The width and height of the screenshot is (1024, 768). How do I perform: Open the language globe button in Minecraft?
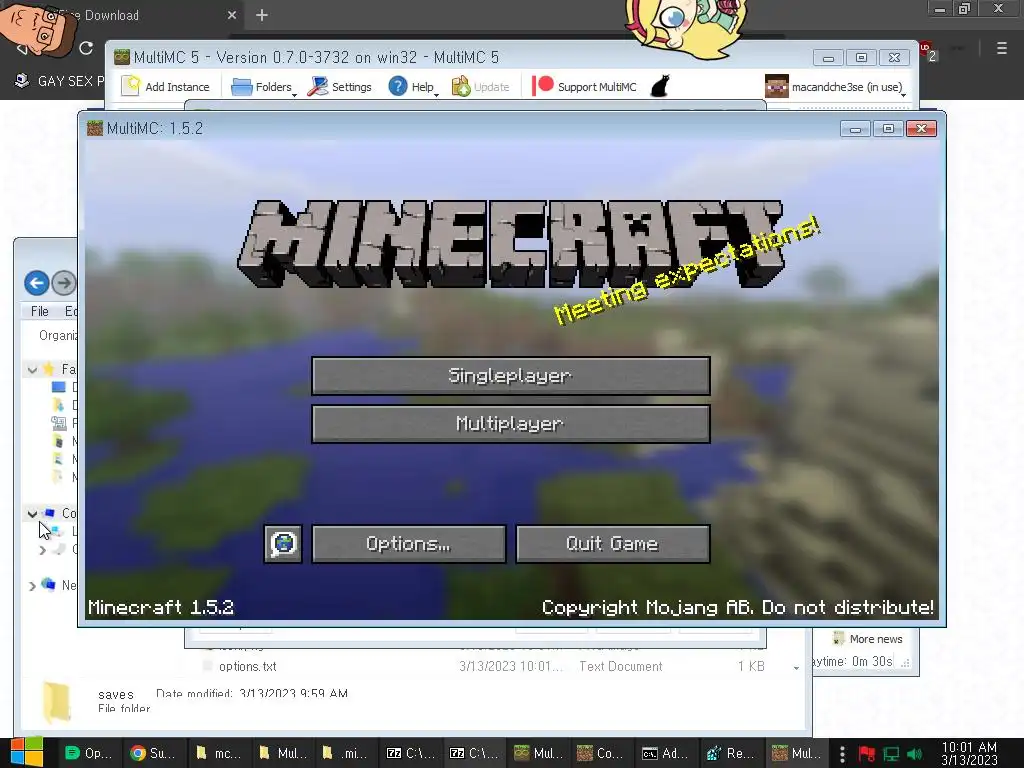point(283,543)
